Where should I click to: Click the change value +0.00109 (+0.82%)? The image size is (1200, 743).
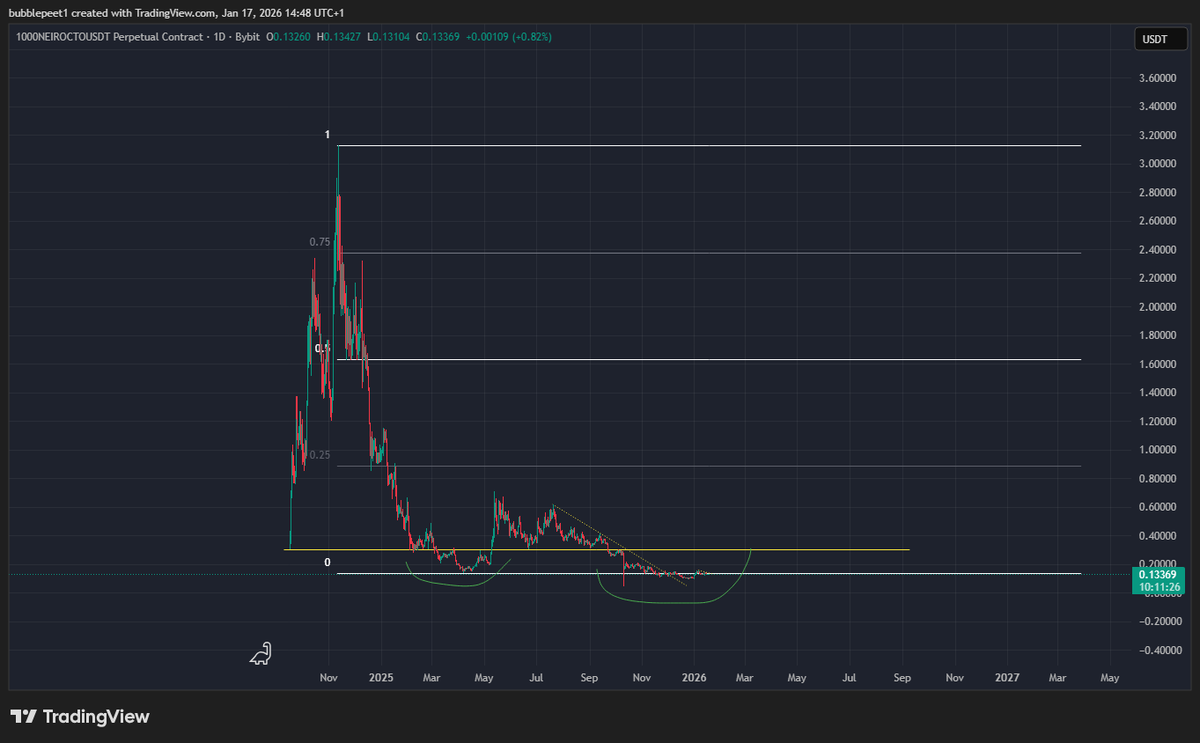coord(507,36)
